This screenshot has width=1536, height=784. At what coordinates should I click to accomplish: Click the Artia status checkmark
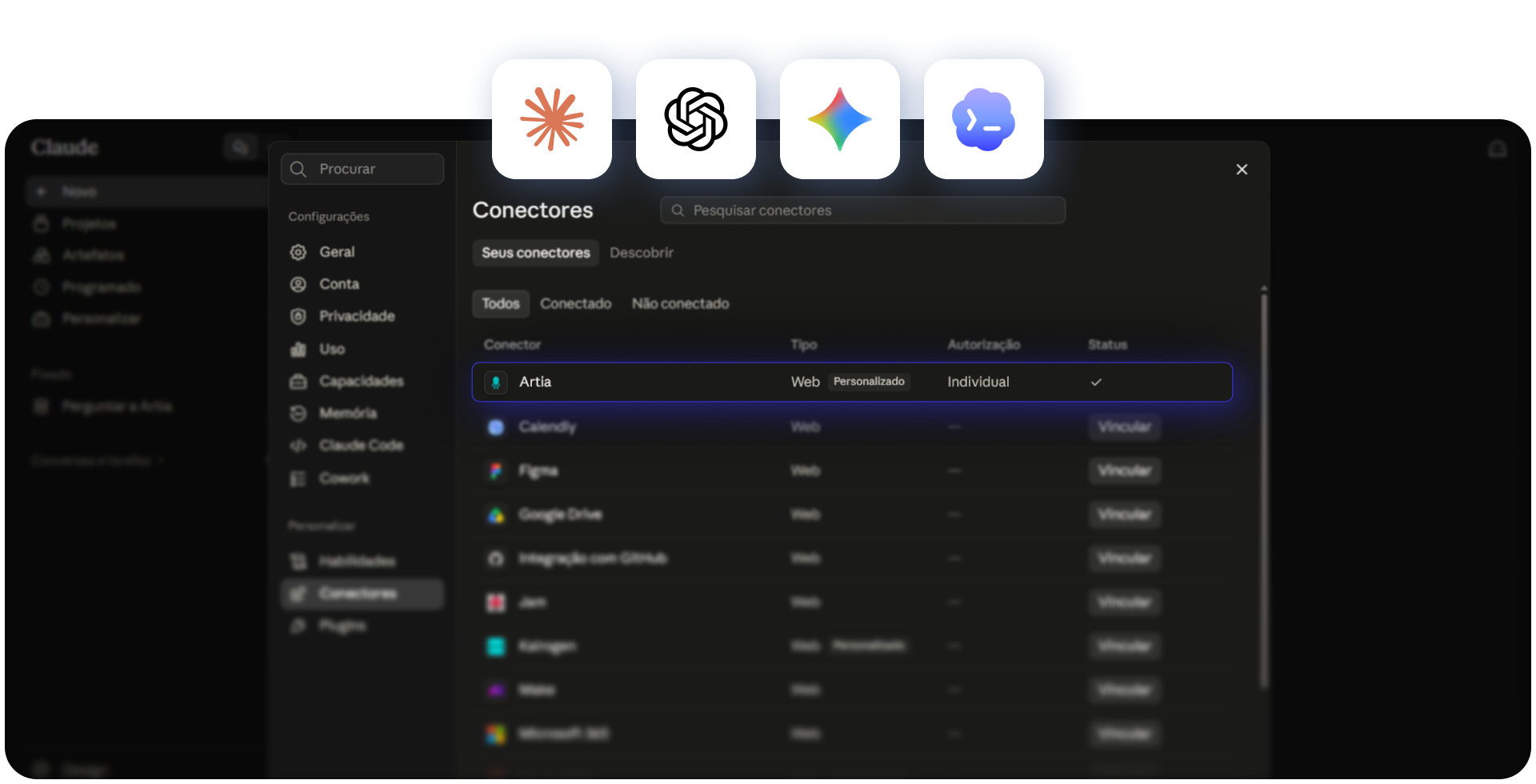click(x=1096, y=382)
